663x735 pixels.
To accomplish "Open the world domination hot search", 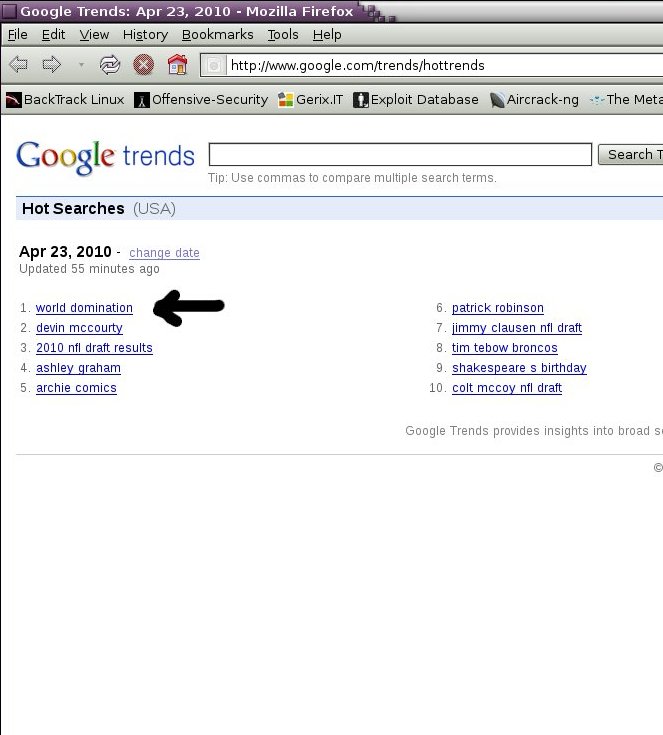I will (x=84, y=308).
